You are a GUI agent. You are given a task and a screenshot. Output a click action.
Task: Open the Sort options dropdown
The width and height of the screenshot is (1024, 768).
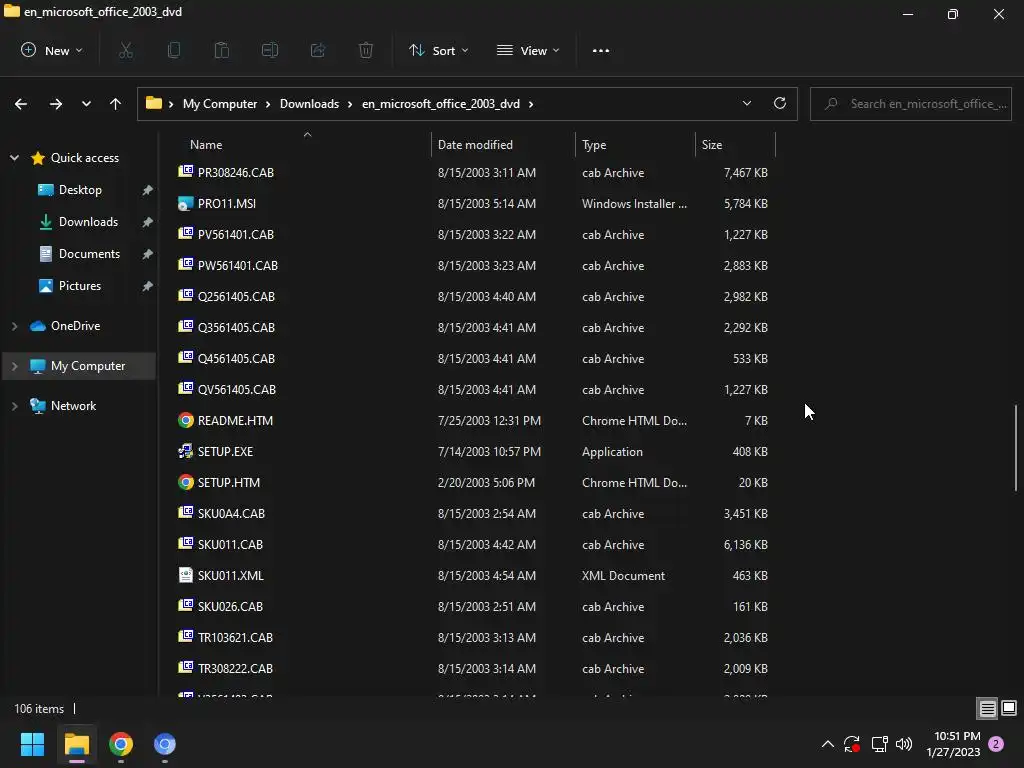[x=438, y=50]
